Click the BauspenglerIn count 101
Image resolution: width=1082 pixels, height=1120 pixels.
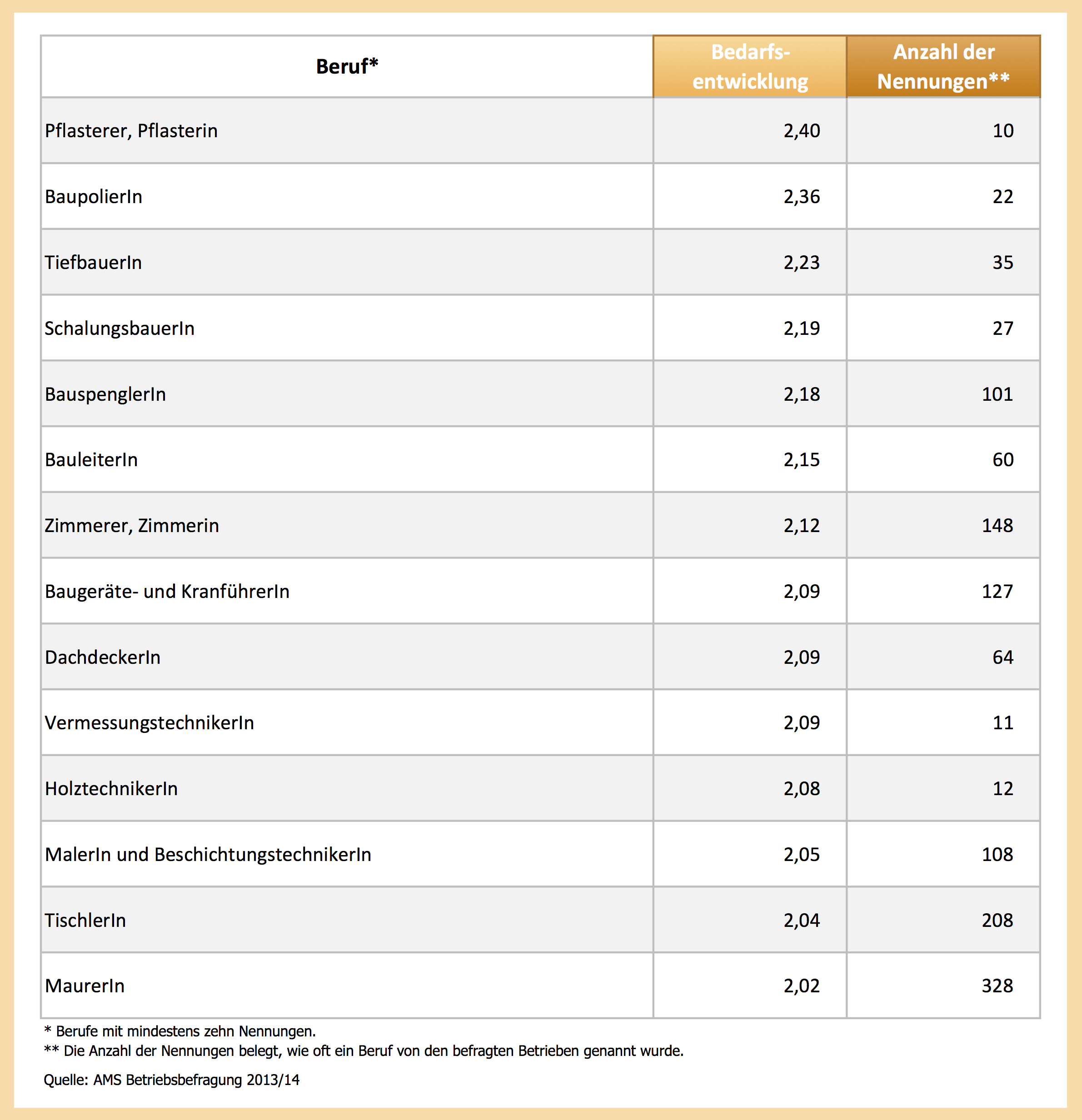(x=997, y=394)
